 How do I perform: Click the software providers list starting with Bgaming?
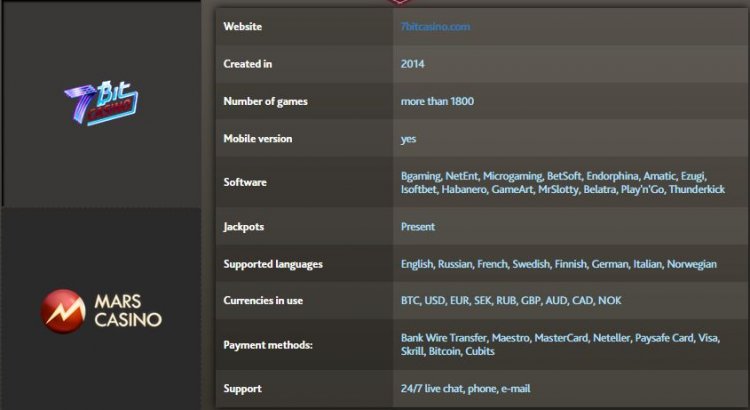(x=563, y=183)
